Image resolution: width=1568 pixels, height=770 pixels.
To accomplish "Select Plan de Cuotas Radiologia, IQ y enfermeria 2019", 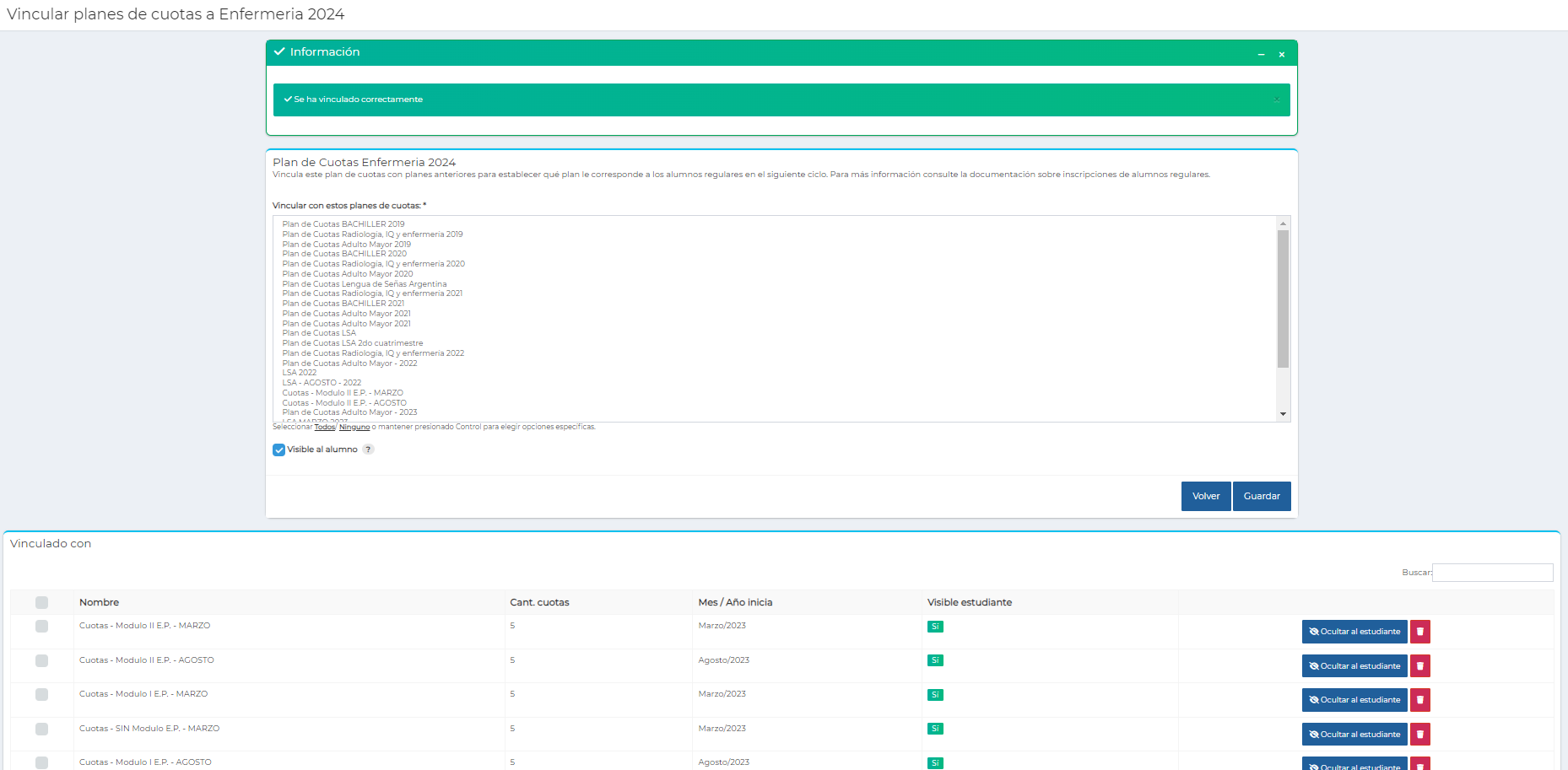I will pos(372,234).
